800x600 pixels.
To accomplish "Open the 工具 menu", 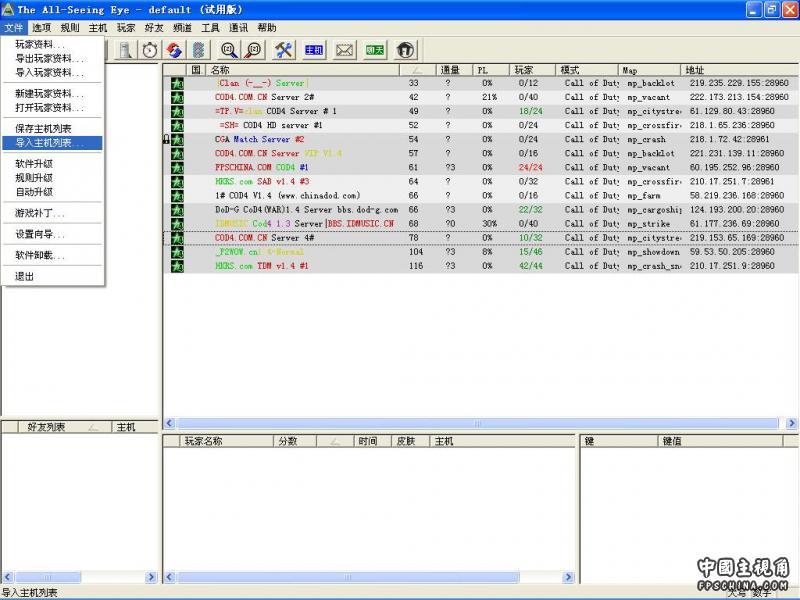I will tap(210, 28).
